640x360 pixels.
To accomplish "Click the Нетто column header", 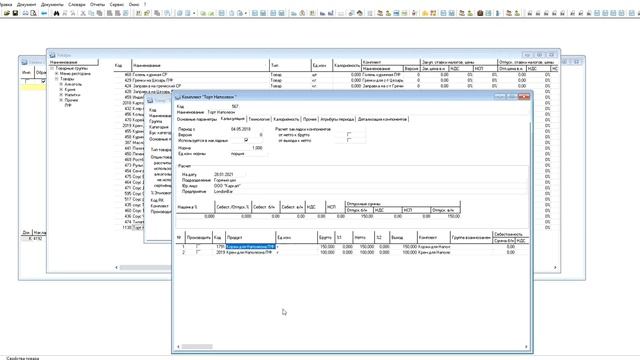I will click(363, 237).
